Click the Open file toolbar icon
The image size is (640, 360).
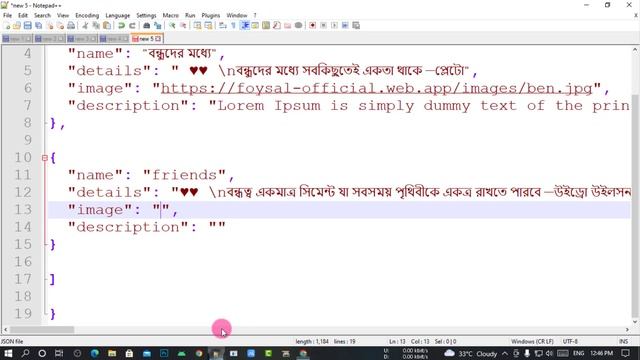[x=17, y=26]
